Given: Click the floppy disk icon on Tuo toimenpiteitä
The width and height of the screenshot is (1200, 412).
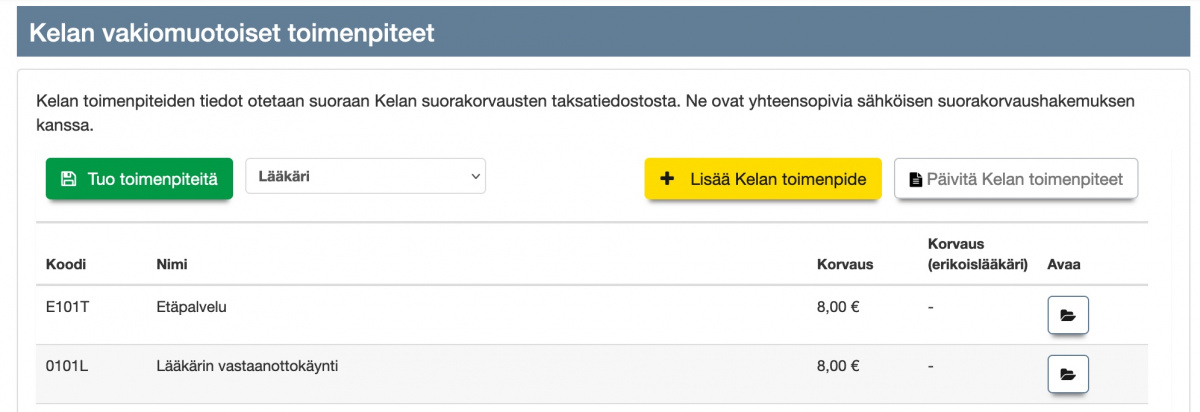Looking at the screenshot, I should 68,180.
